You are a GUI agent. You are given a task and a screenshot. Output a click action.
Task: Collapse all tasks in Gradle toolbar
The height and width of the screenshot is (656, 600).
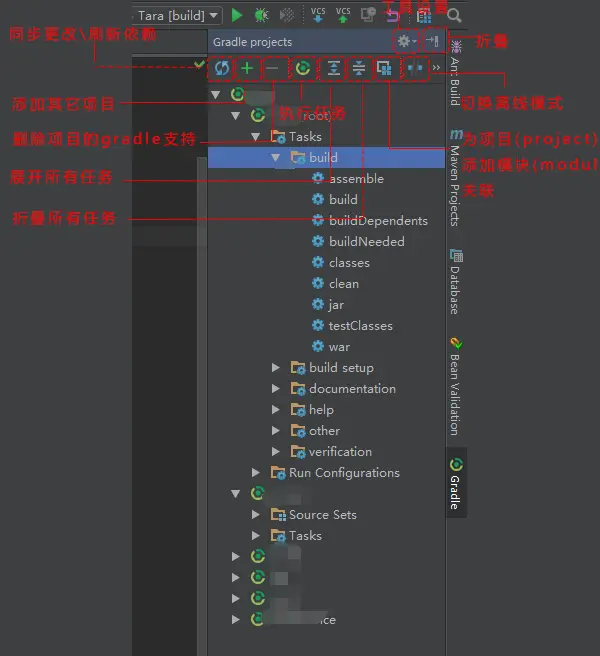pyautogui.click(x=359, y=68)
